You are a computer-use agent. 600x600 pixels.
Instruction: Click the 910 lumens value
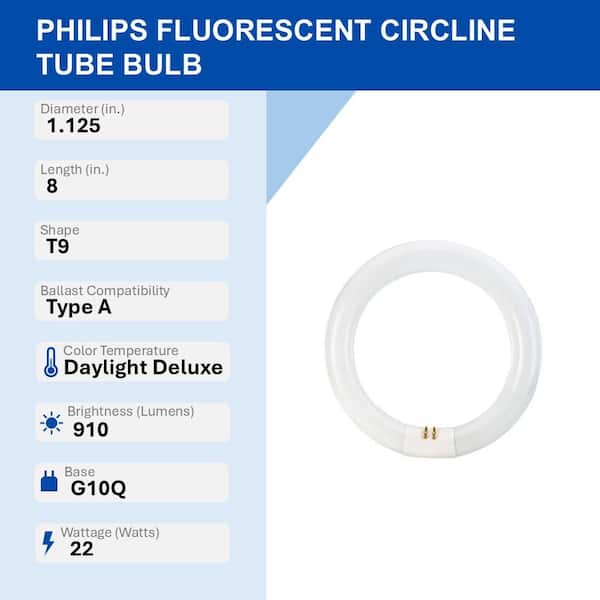[90, 430]
